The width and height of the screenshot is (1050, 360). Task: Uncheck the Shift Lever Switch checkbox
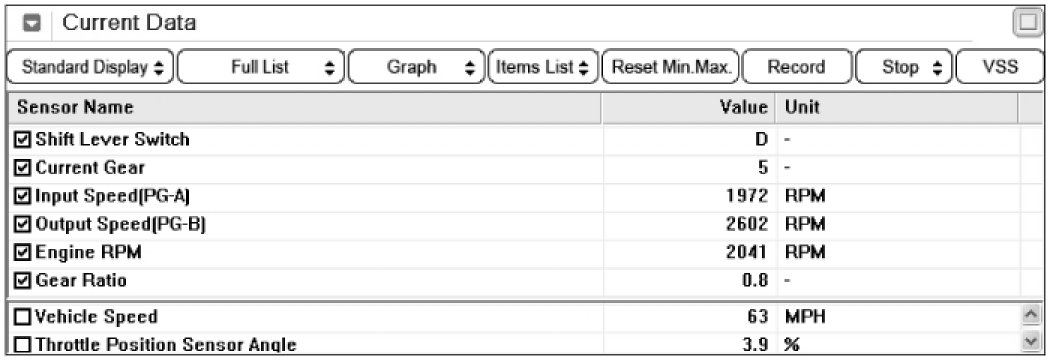[22, 139]
